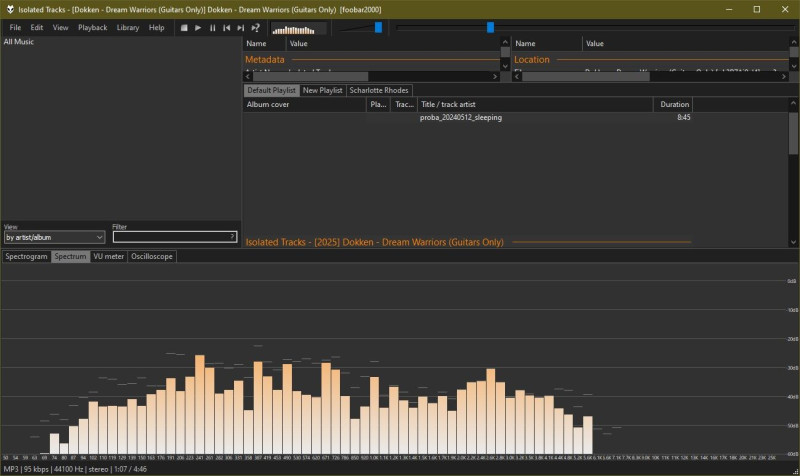Open the Playback menu
Viewport: 800px width, 476px height.
pyautogui.click(x=92, y=28)
